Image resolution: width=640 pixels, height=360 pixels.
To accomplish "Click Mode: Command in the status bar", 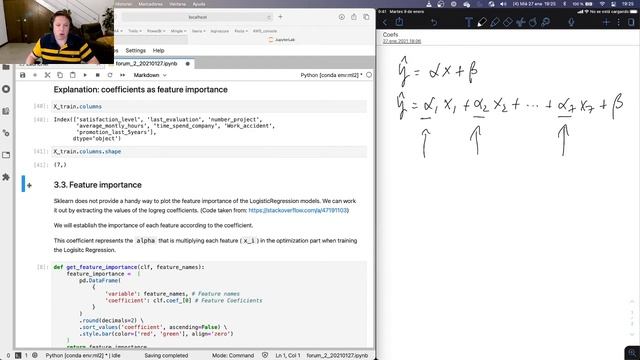I will click(233, 356).
